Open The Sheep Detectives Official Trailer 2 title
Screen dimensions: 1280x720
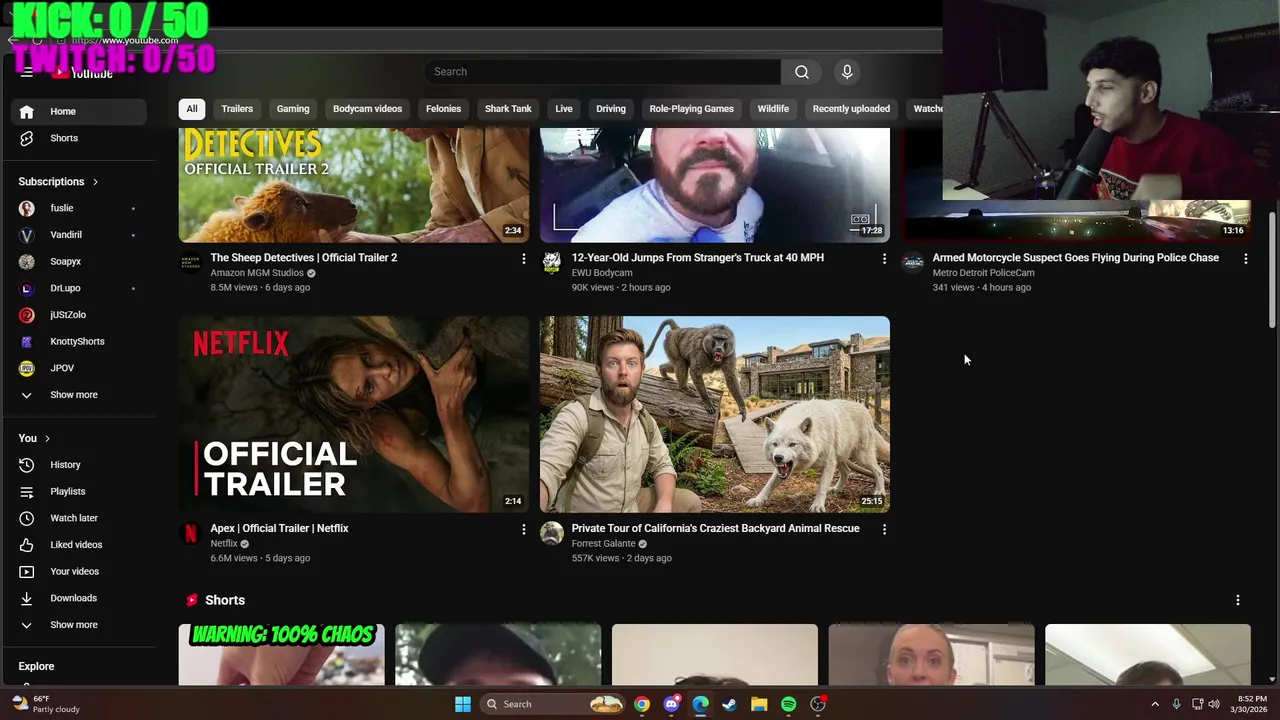304,258
